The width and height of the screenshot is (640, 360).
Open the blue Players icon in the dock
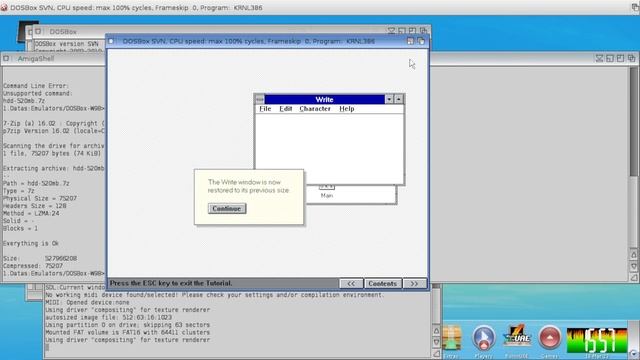point(484,339)
